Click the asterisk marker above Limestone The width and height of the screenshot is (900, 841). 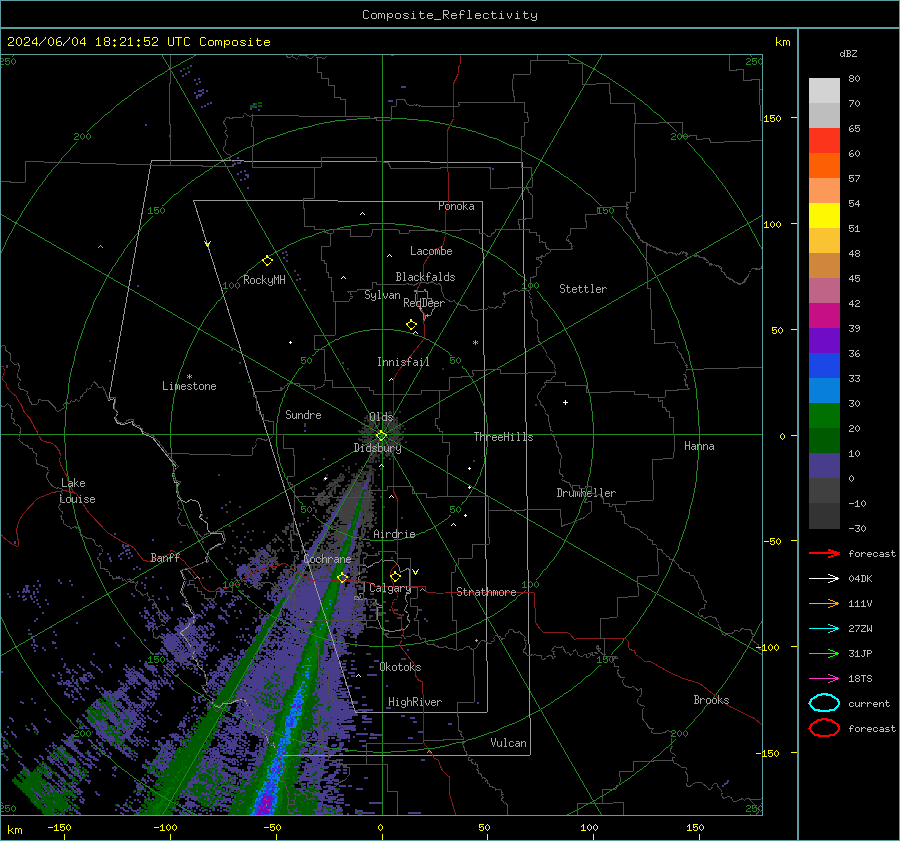click(189, 377)
